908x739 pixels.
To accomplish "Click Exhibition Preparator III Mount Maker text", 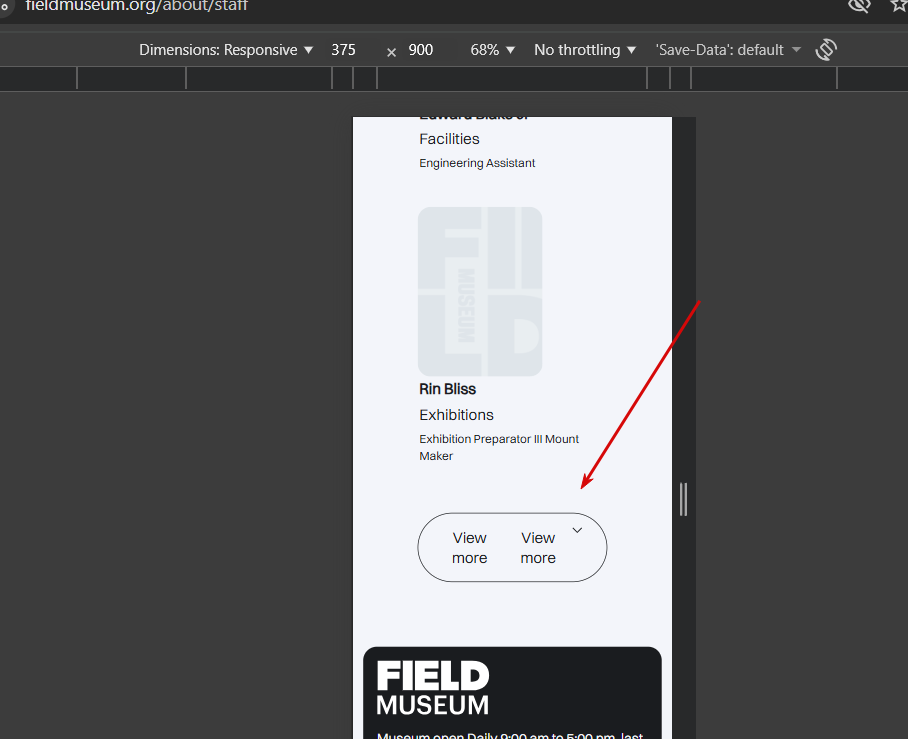I will pyautogui.click(x=499, y=447).
